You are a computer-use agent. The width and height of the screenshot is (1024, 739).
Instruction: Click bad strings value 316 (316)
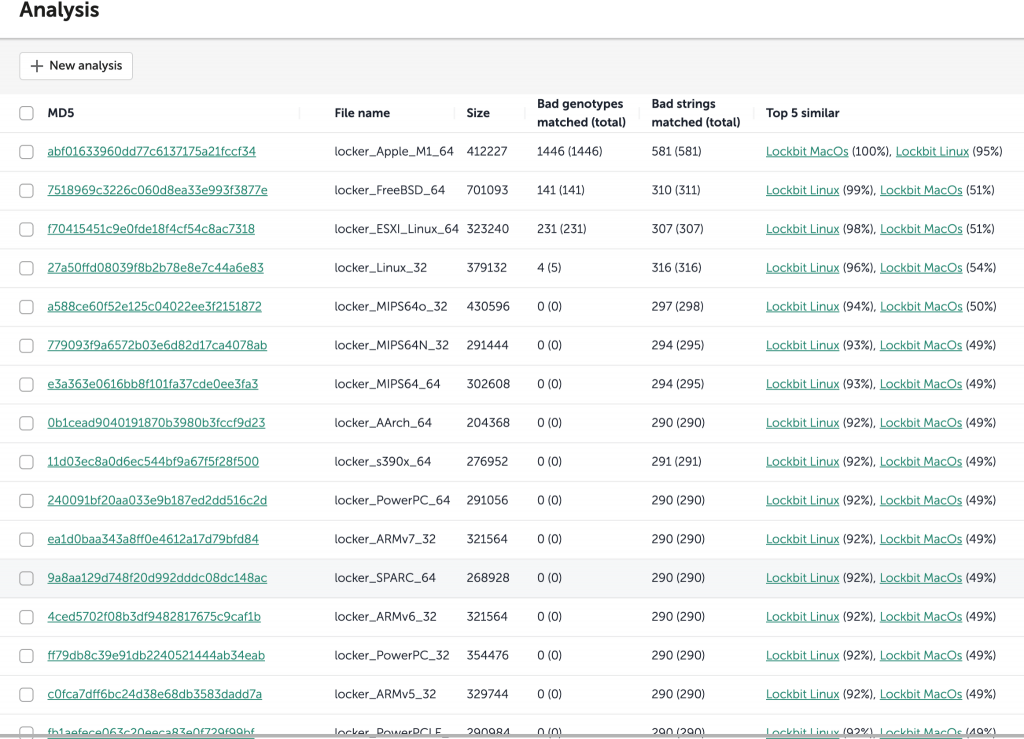677,268
